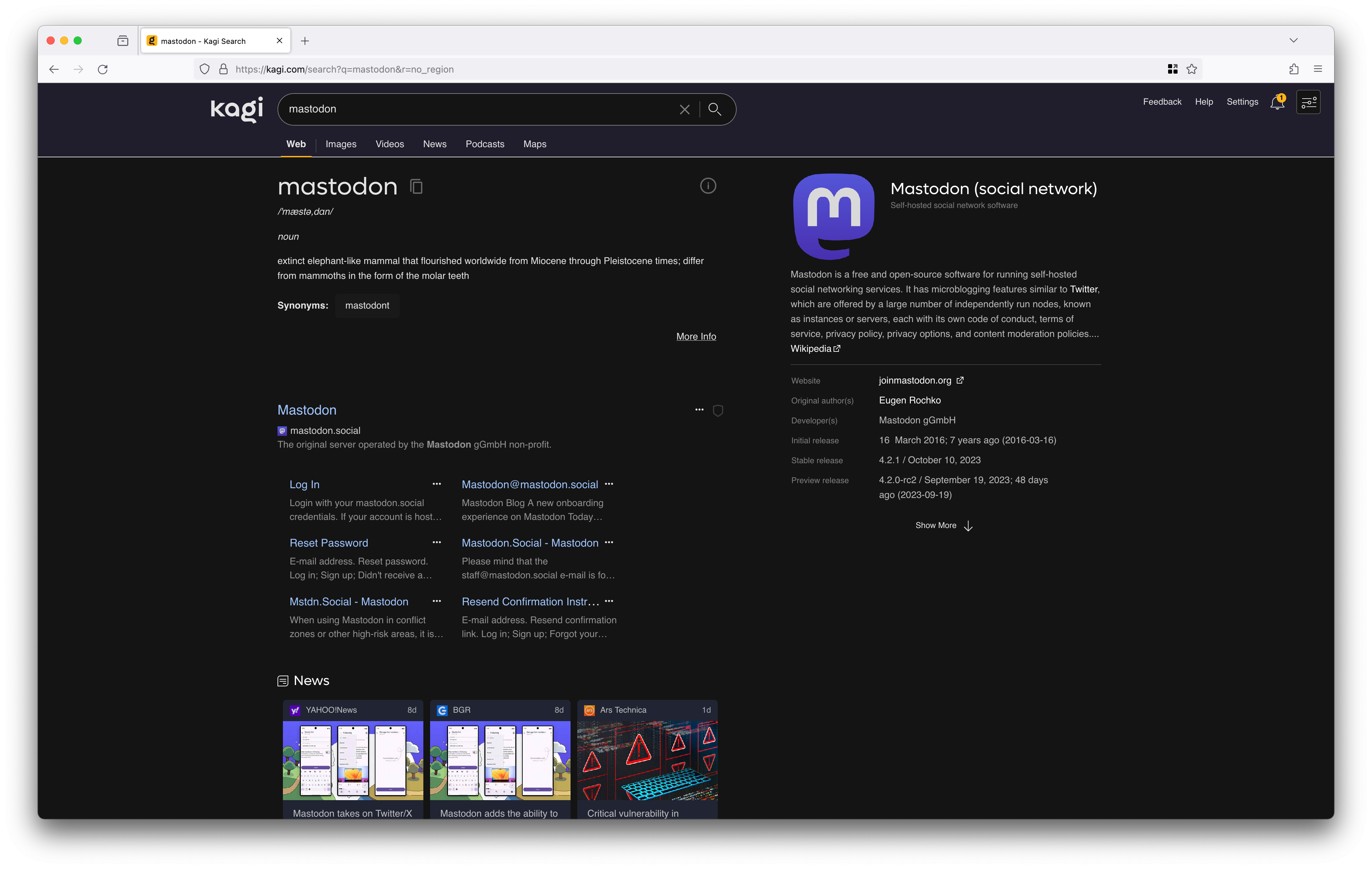Click the mastodont synonym chip
This screenshot has height=869, width=1372.
click(367, 306)
